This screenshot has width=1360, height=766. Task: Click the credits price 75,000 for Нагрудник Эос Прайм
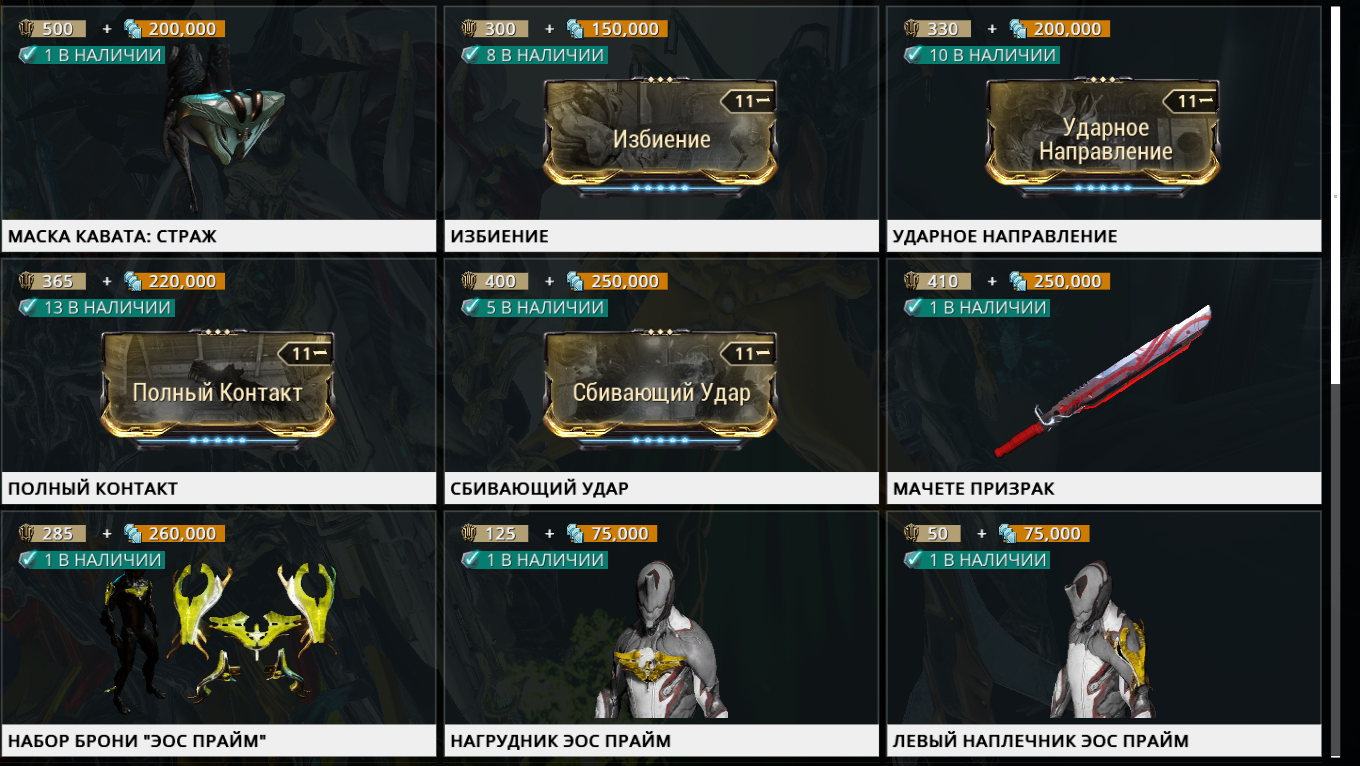coord(620,534)
